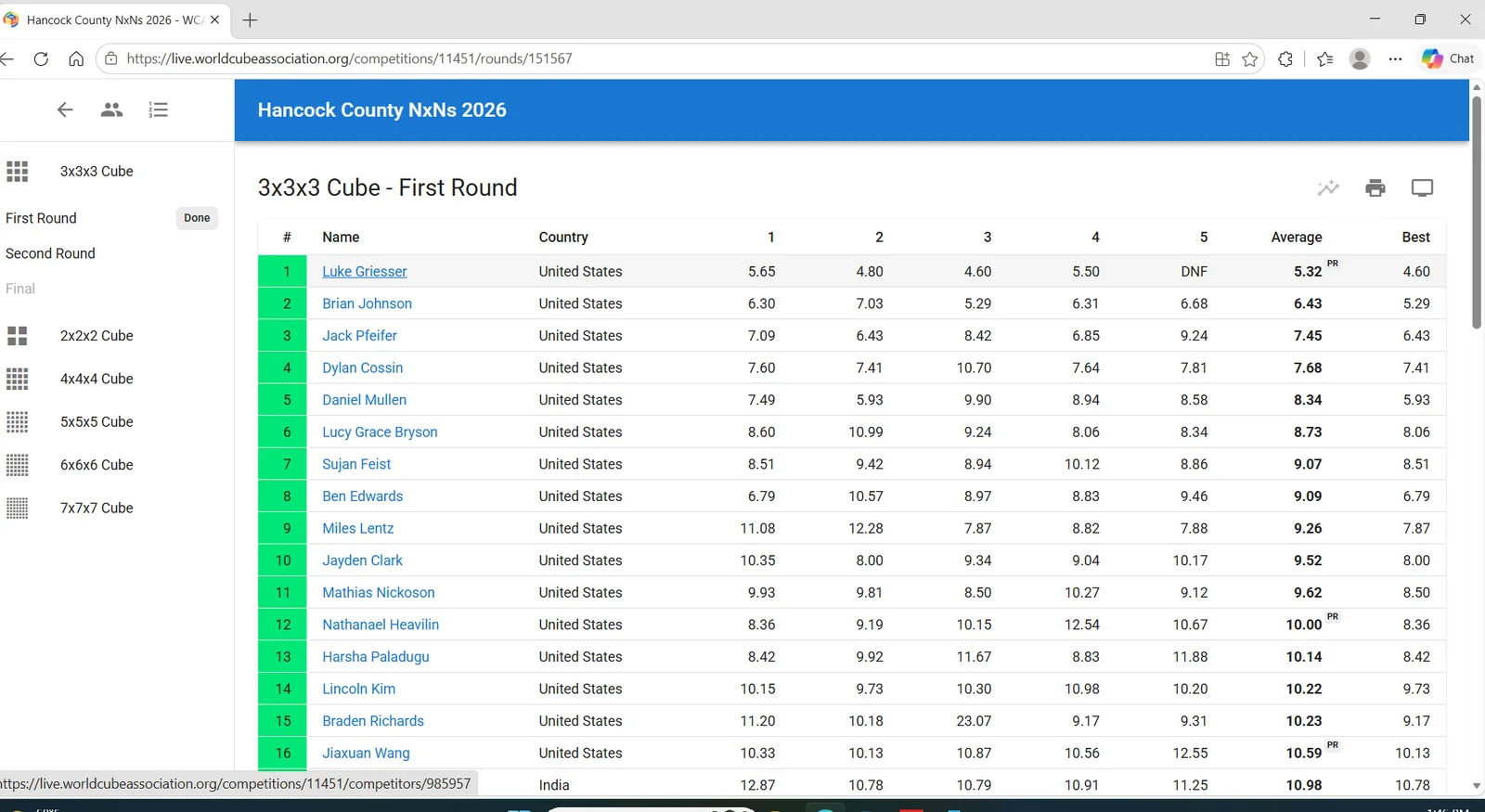Print the First Round results
The width and height of the screenshot is (1485, 812).
coord(1375,188)
